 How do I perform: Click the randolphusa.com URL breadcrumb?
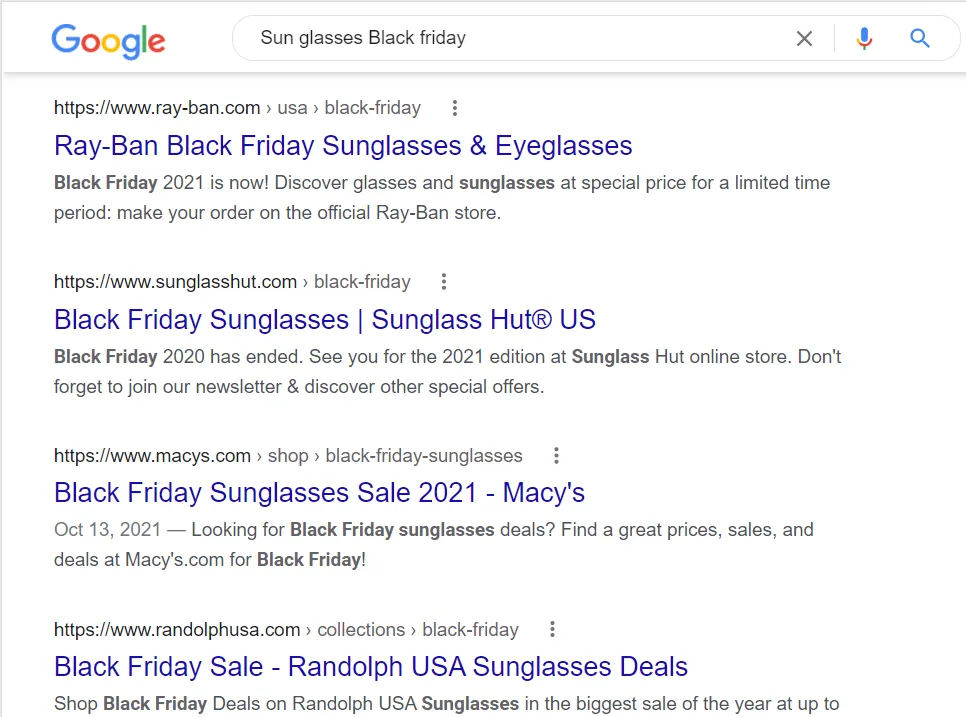coord(286,630)
